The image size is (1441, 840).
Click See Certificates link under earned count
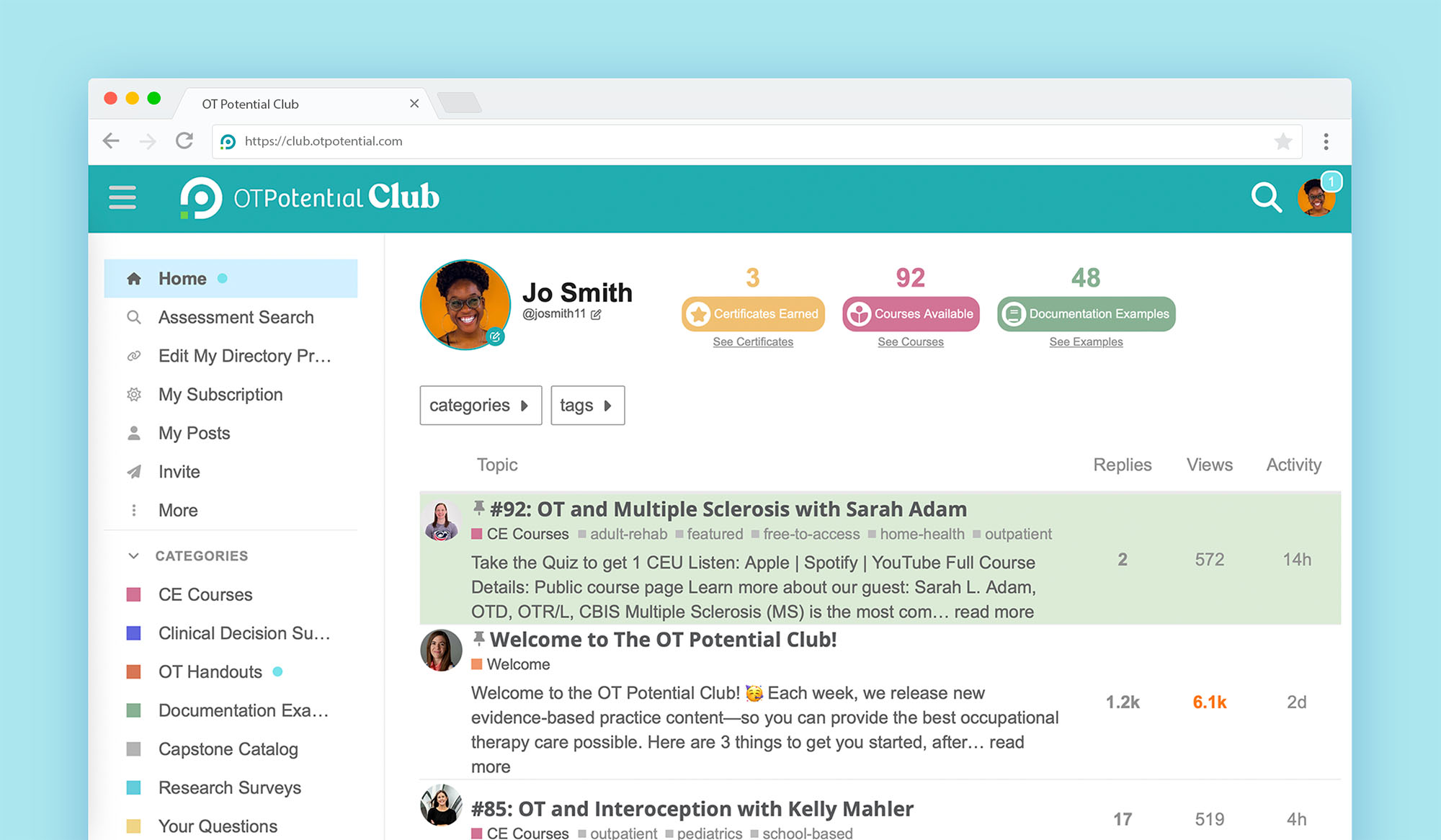[753, 342]
